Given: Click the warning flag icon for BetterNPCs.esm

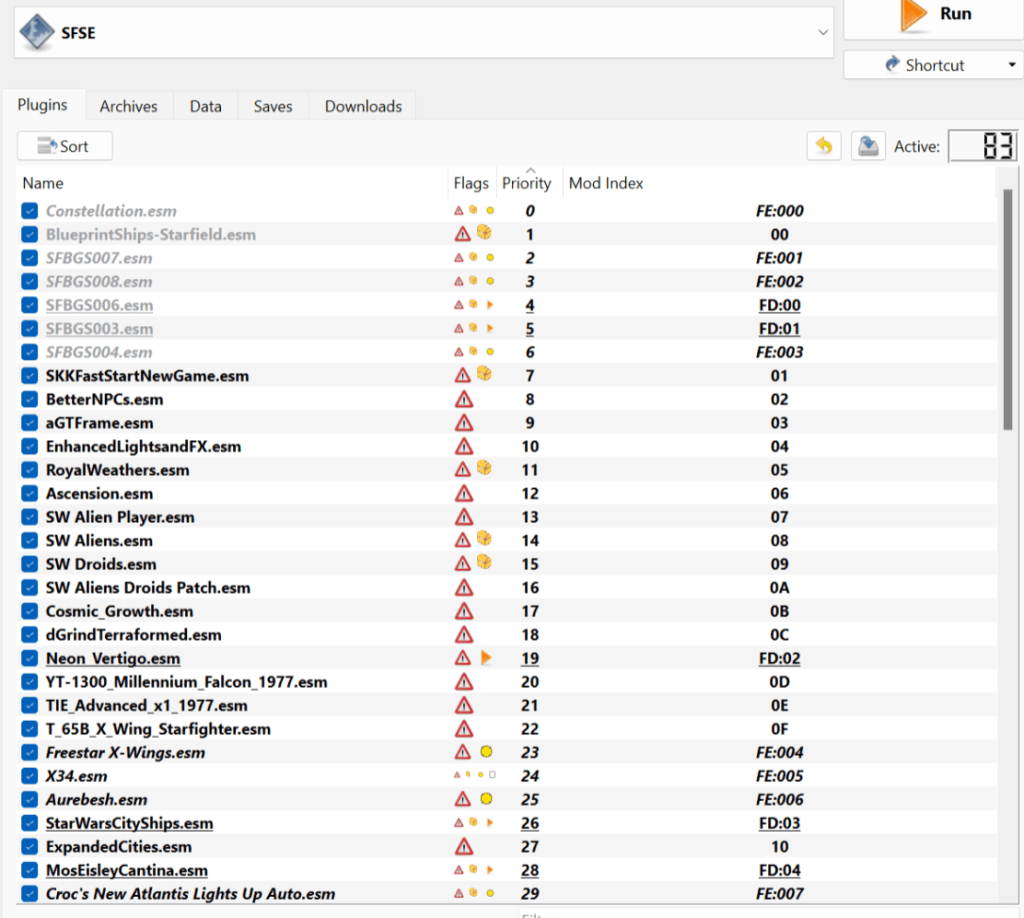Looking at the screenshot, I should (463, 399).
